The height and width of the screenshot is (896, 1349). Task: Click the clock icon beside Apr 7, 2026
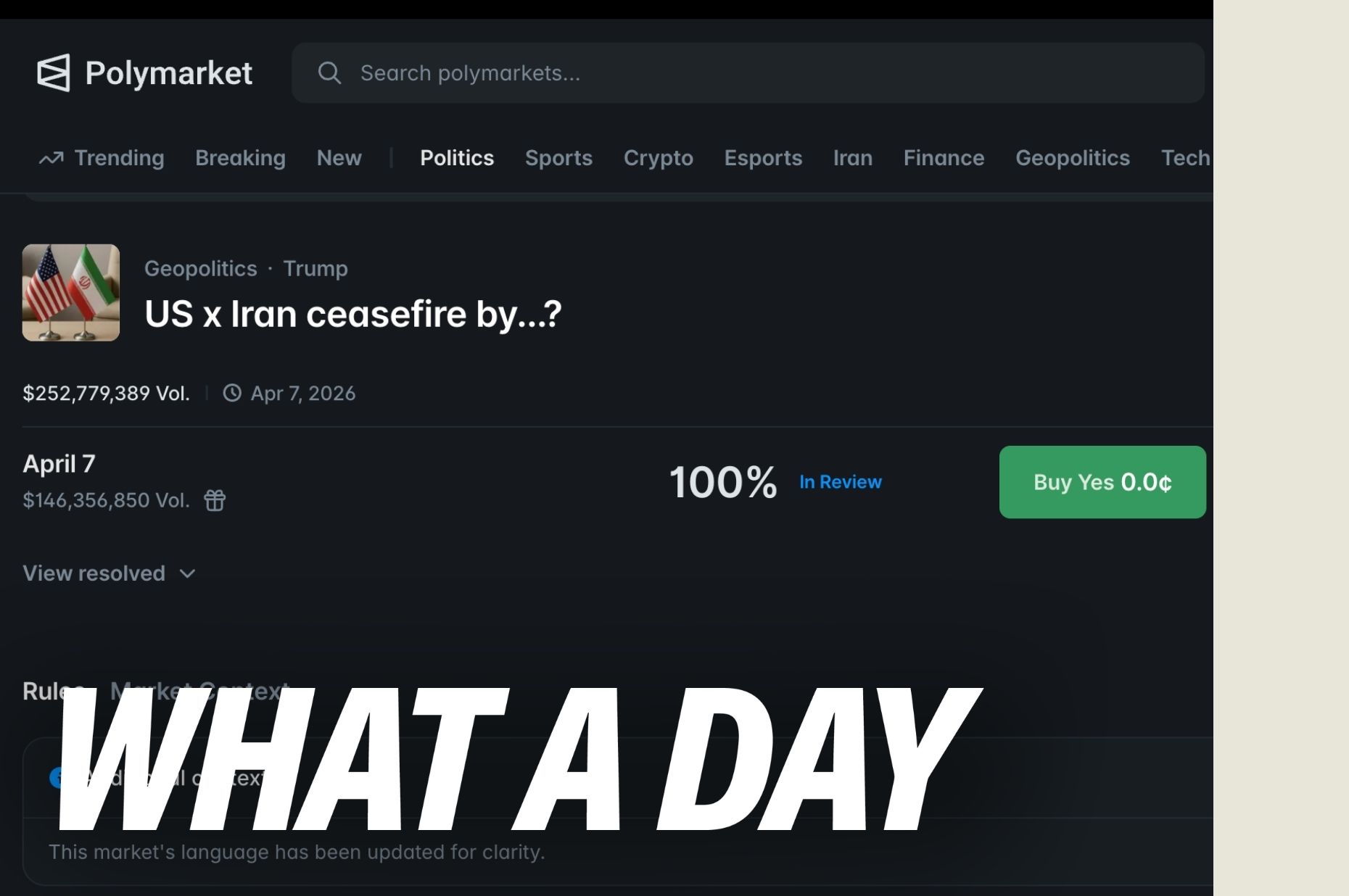click(x=232, y=393)
